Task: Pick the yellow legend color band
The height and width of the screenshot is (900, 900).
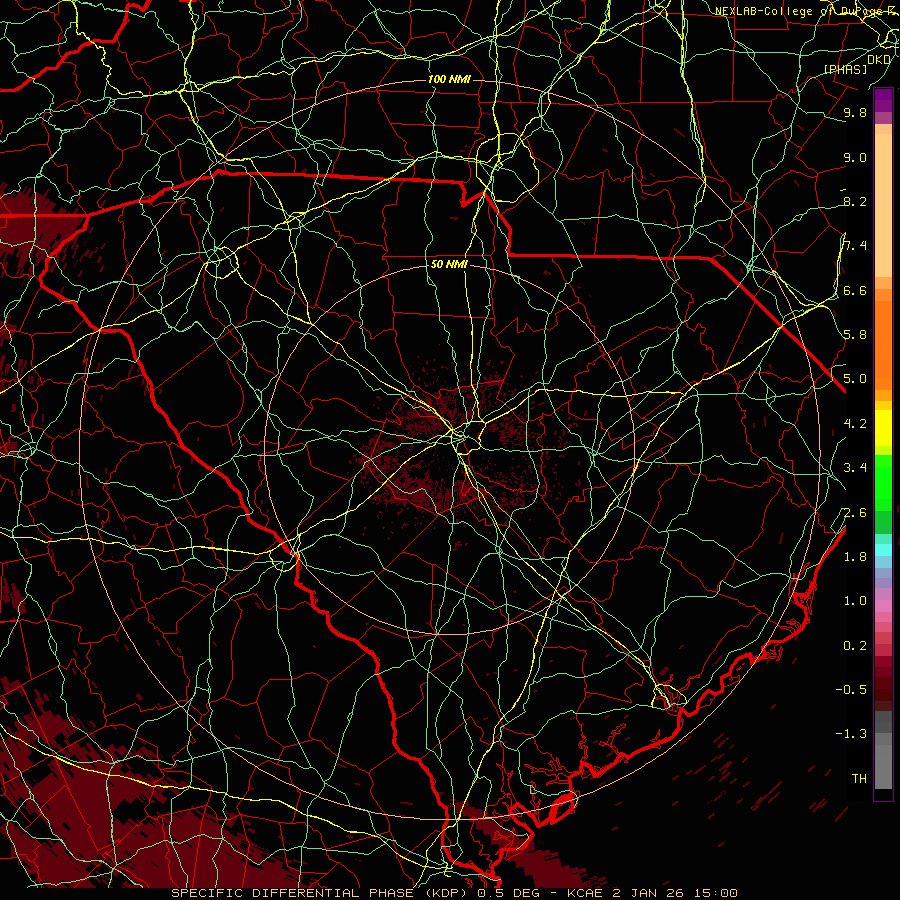Action: tap(883, 428)
